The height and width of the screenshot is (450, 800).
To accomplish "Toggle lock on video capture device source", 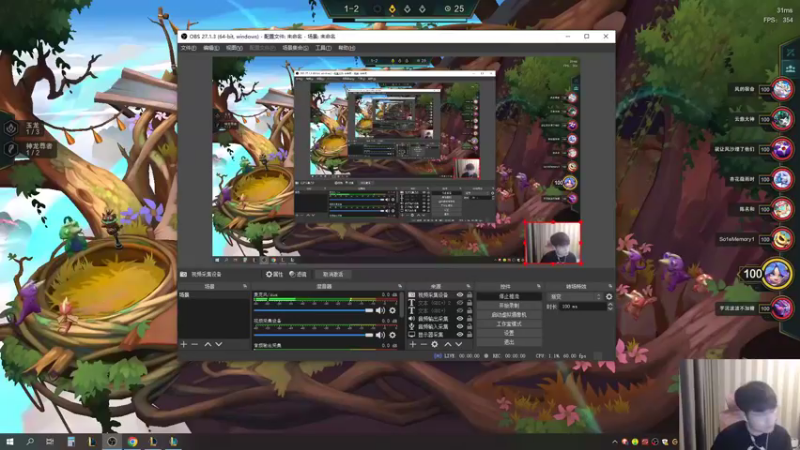I will click(469, 295).
